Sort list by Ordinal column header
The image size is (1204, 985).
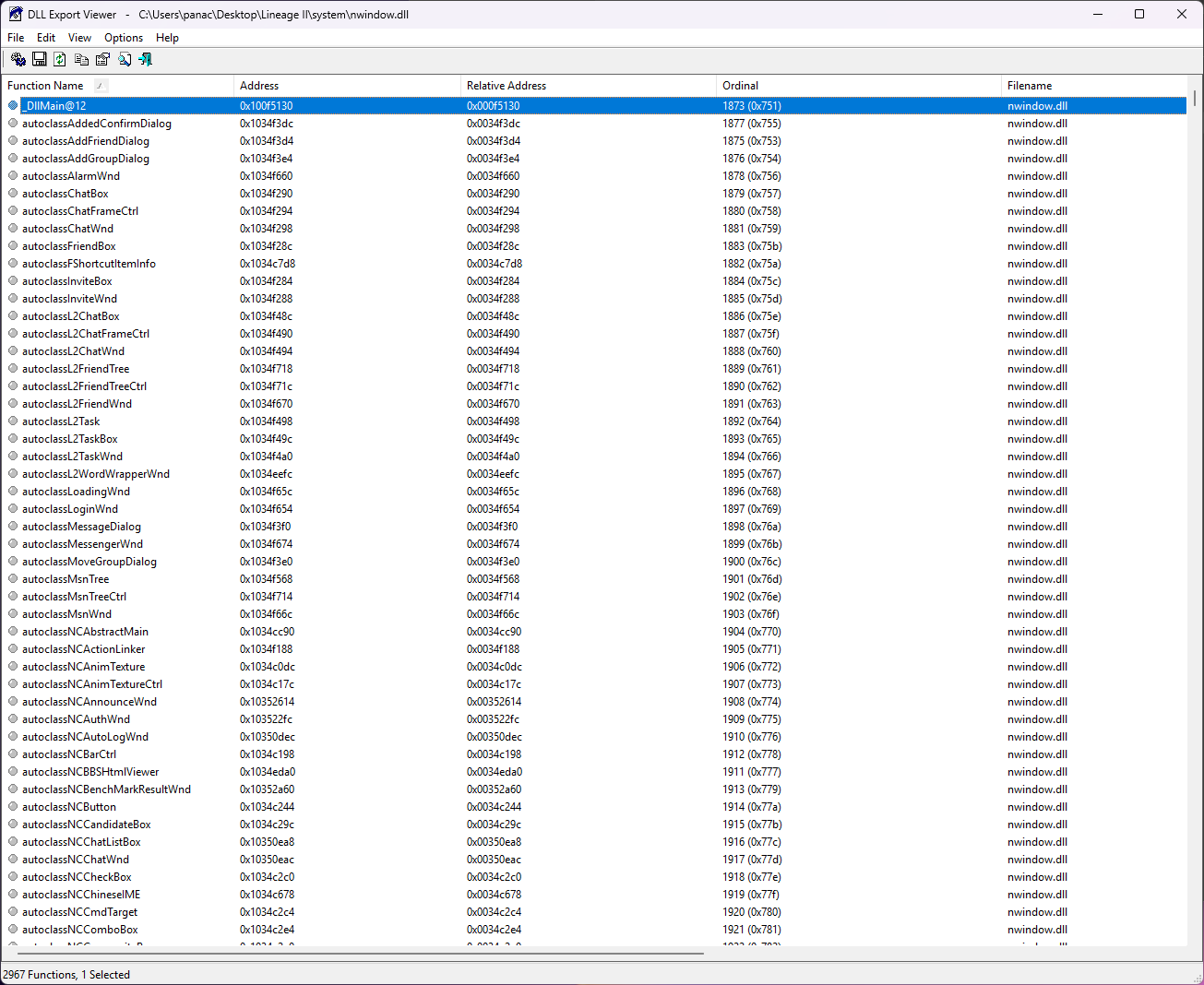point(740,86)
